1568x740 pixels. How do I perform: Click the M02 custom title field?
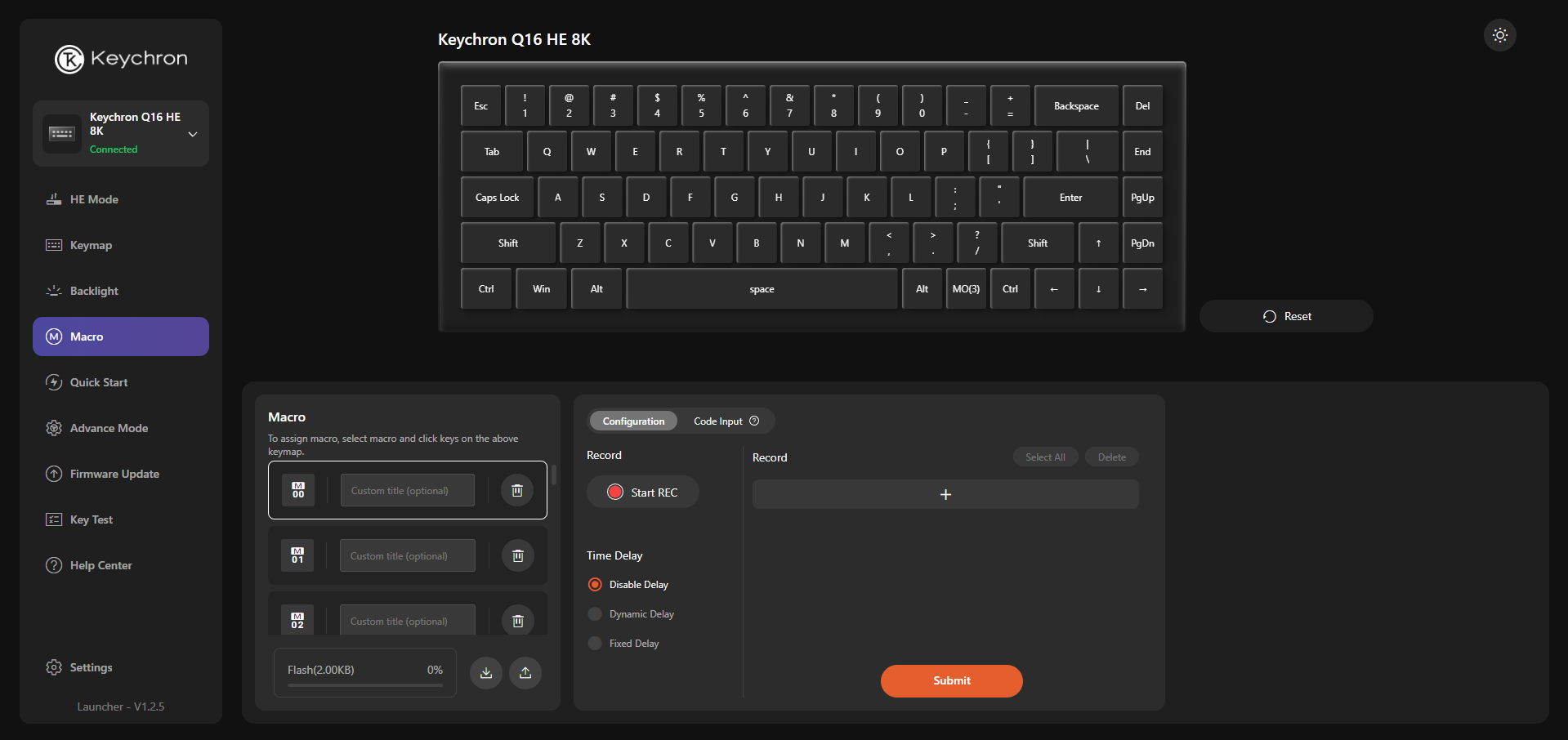coord(408,621)
